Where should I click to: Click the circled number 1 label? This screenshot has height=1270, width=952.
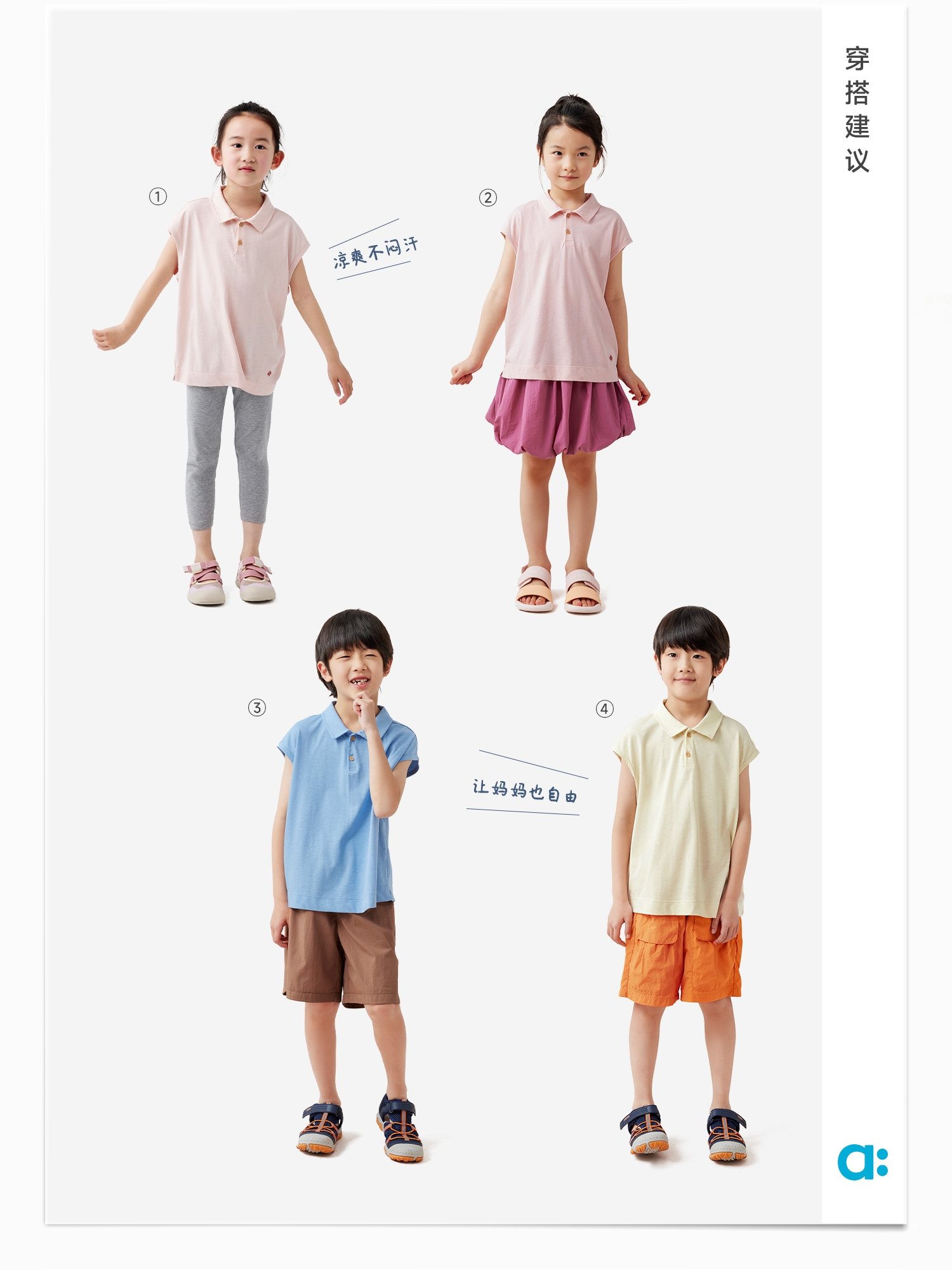[158, 197]
